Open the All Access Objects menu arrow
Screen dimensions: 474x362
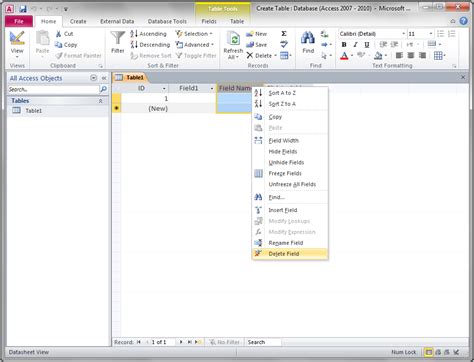pos(93,78)
